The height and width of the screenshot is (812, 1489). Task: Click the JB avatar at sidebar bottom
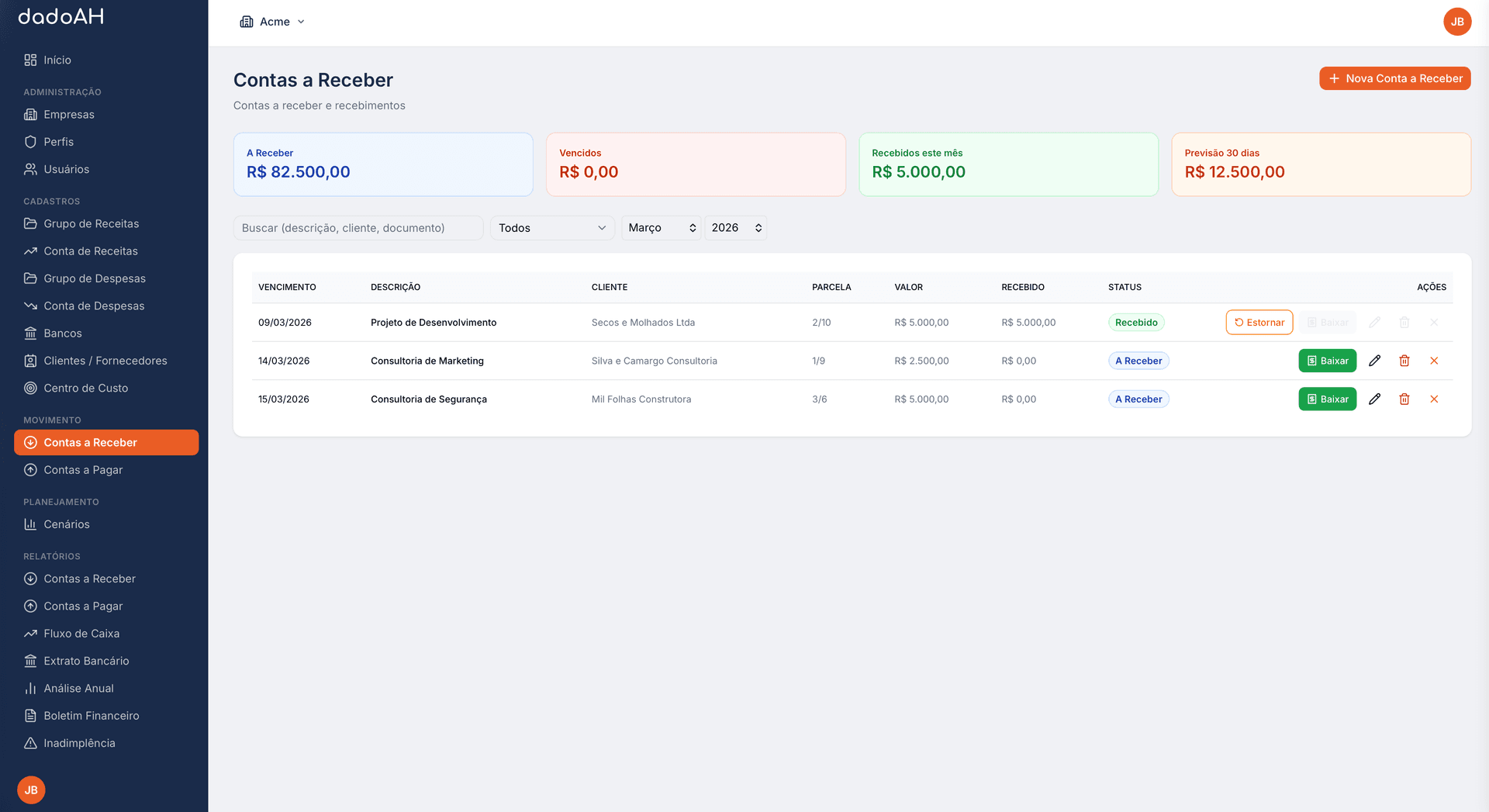pyautogui.click(x=31, y=790)
